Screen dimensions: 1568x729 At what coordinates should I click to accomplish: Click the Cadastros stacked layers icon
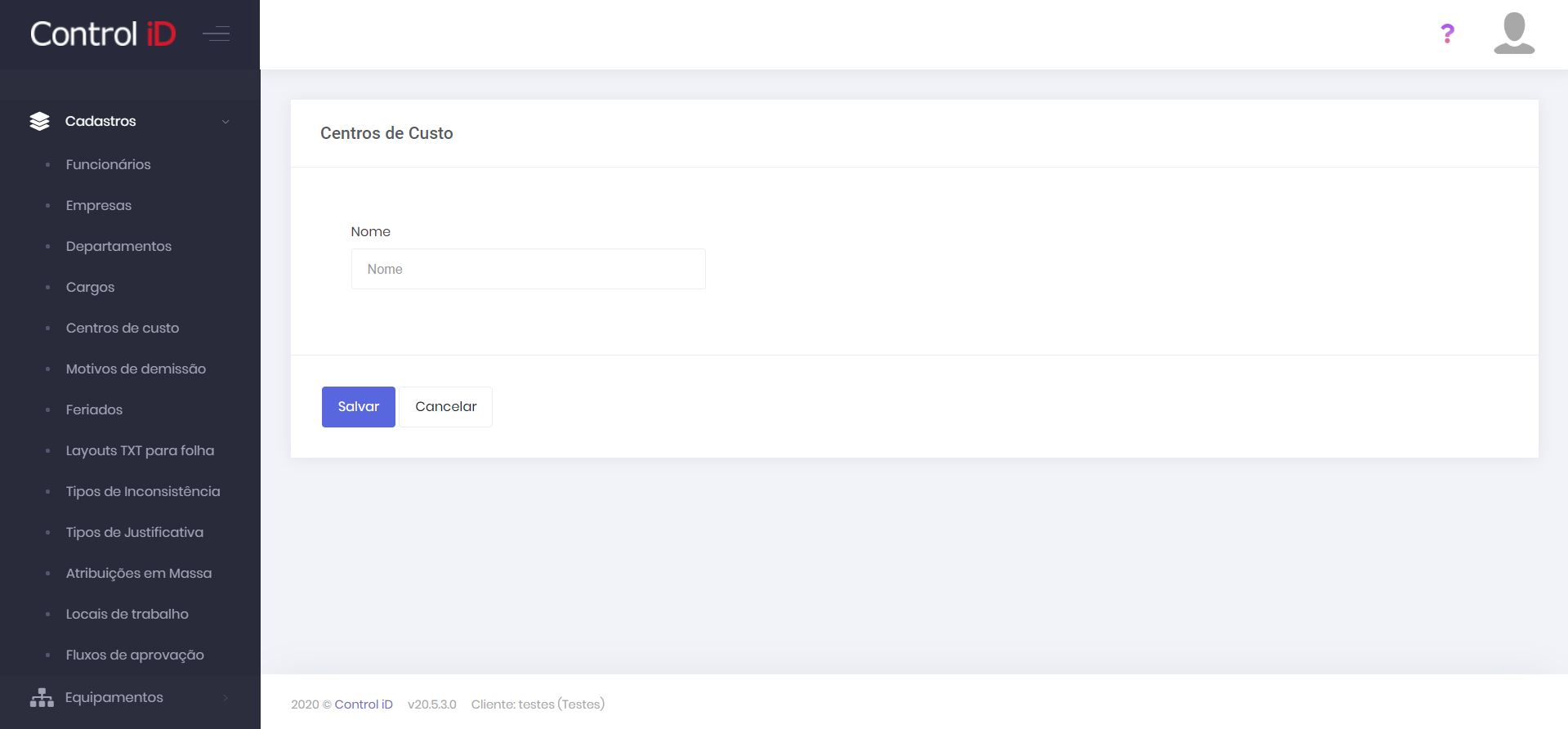pyautogui.click(x=39, y=121)
